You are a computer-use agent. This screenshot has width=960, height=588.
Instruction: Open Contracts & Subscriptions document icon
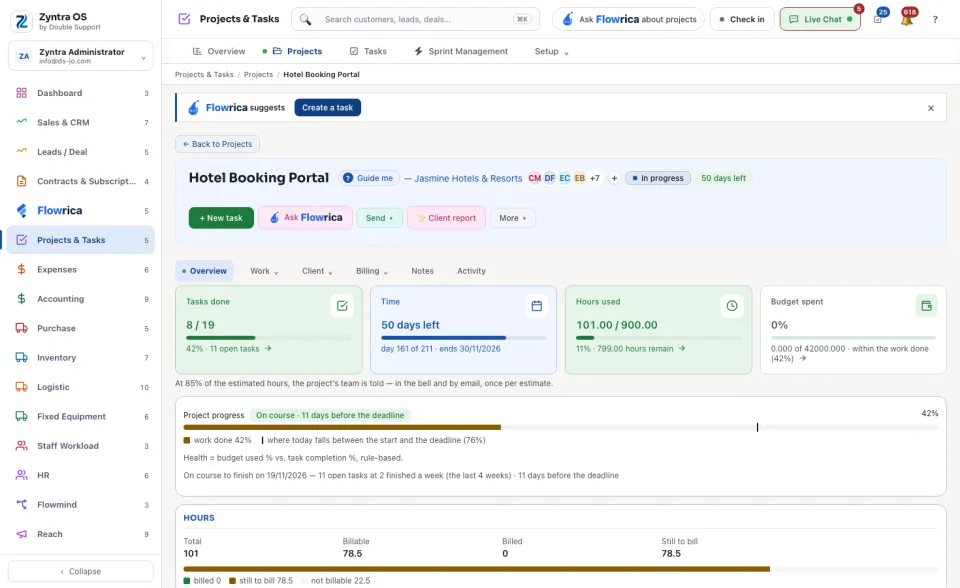[21, 181]
